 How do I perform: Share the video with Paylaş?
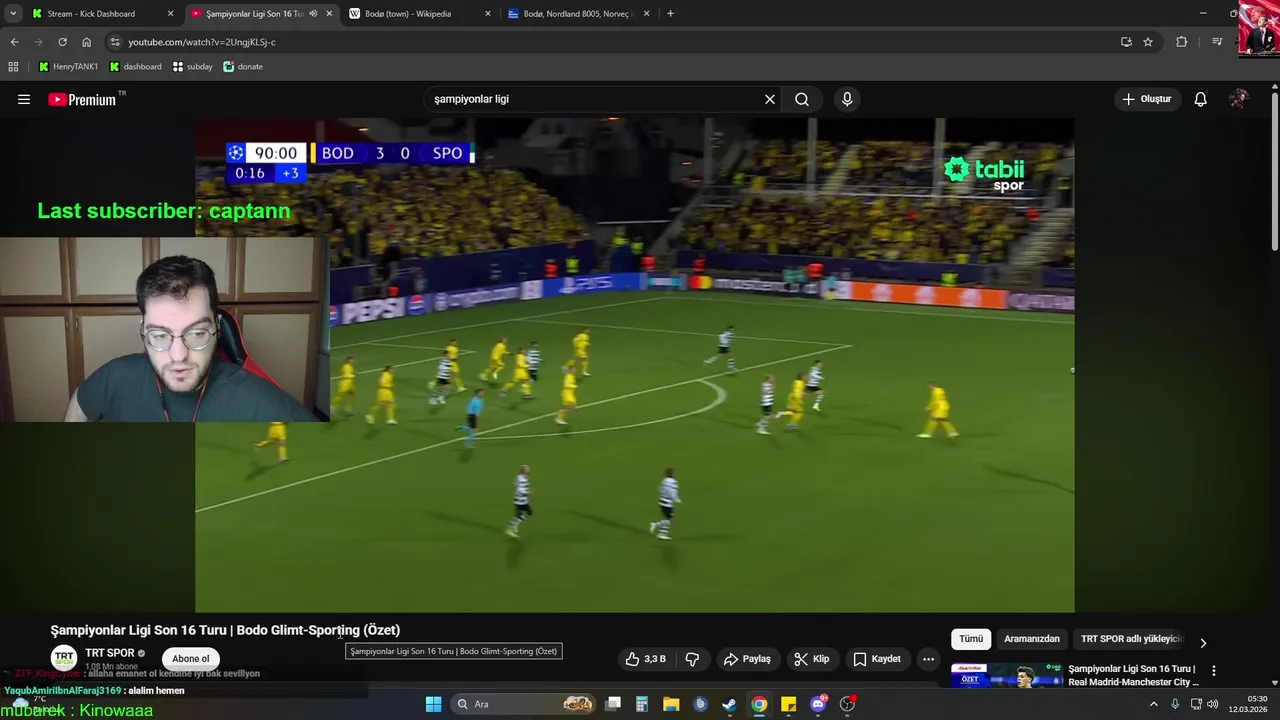coord(747,659)
